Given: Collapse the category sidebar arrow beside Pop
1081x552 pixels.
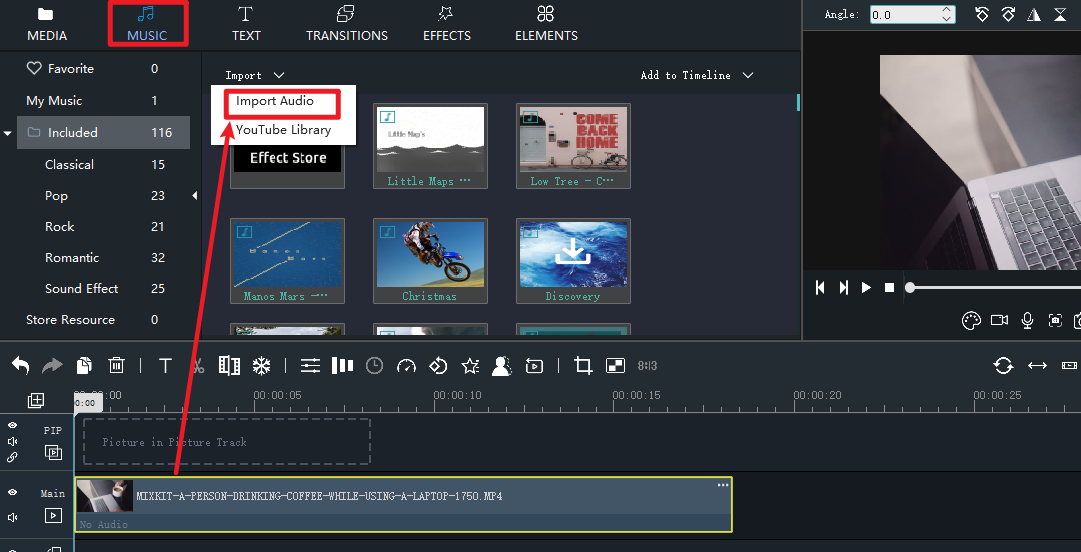Looking at the screenshot, I should (194, 196).
